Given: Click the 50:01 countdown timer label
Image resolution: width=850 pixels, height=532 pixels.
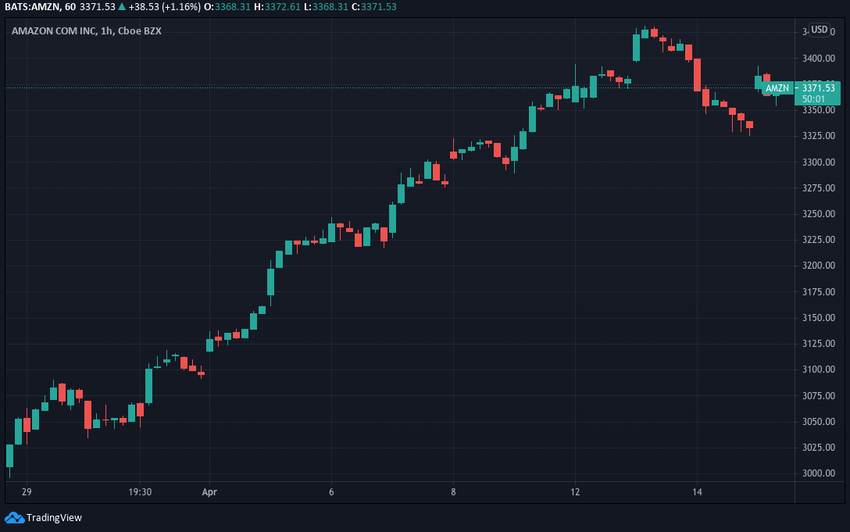Looking at the screenshot, I should (x=813, y=99).
